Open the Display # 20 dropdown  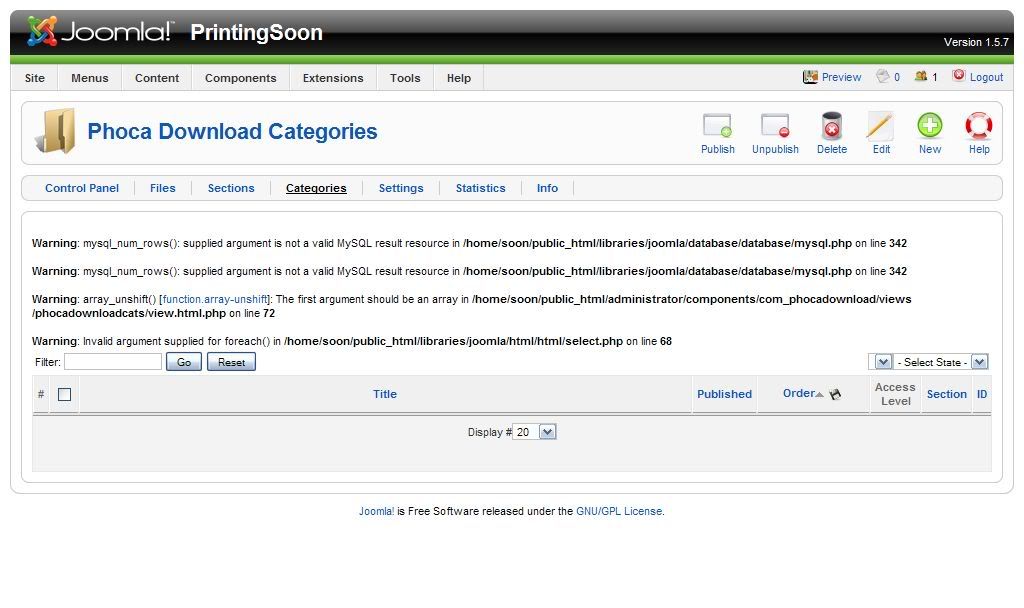click(534, 432)
